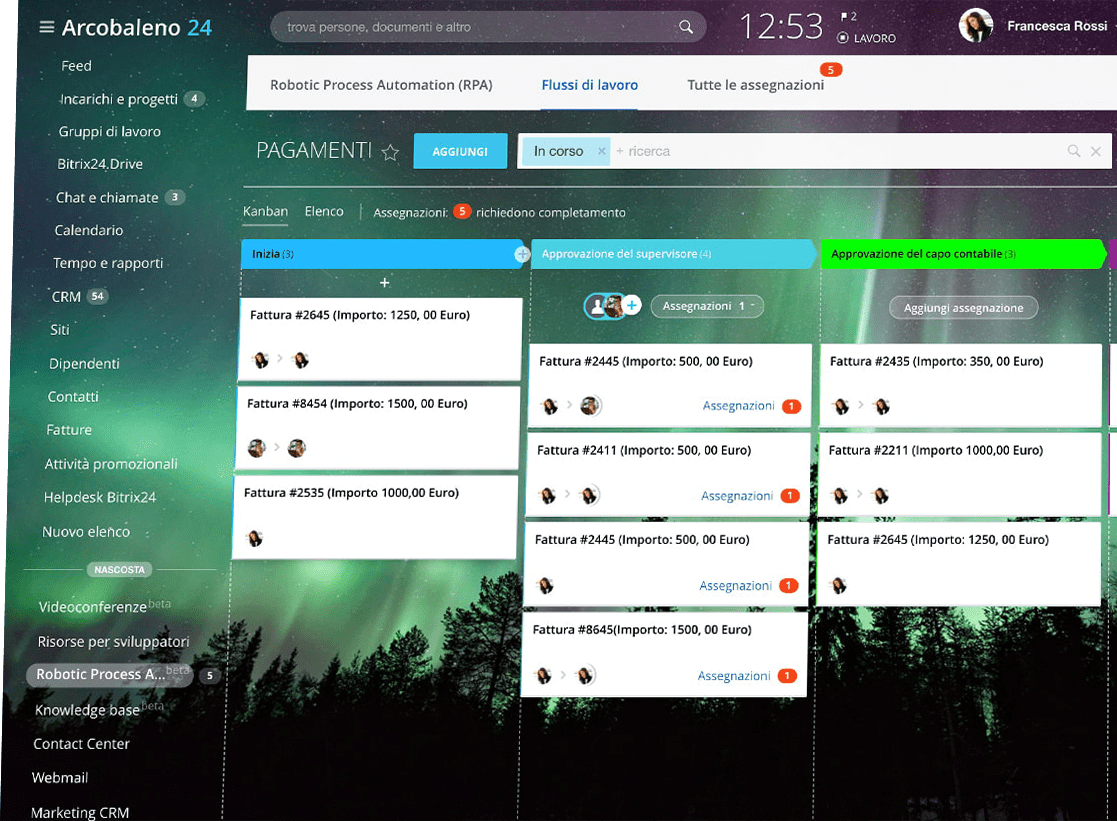Select the Kanban view tab

click(265, 212)
